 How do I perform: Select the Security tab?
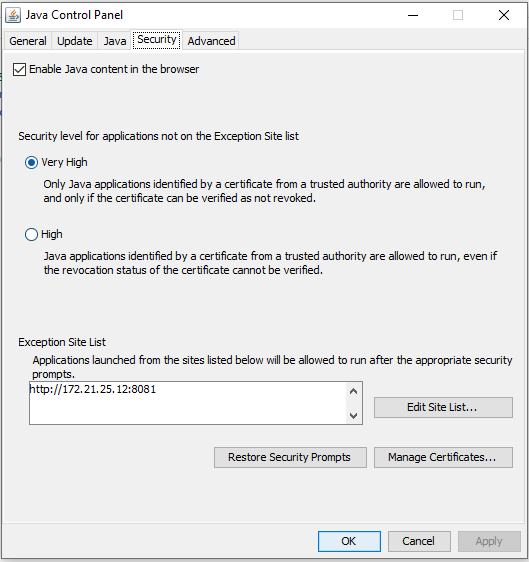tap(157, 39)
